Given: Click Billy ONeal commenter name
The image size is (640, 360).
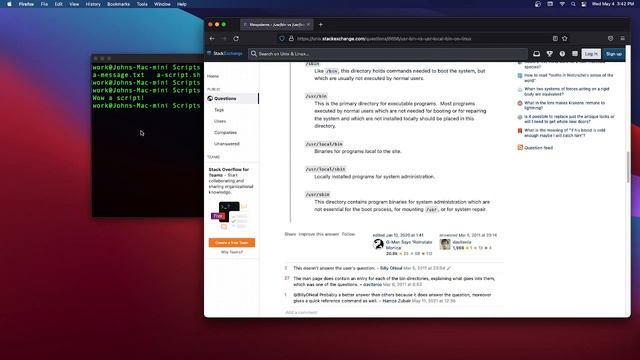Looking at the screenshot, I should coord(391,268).
